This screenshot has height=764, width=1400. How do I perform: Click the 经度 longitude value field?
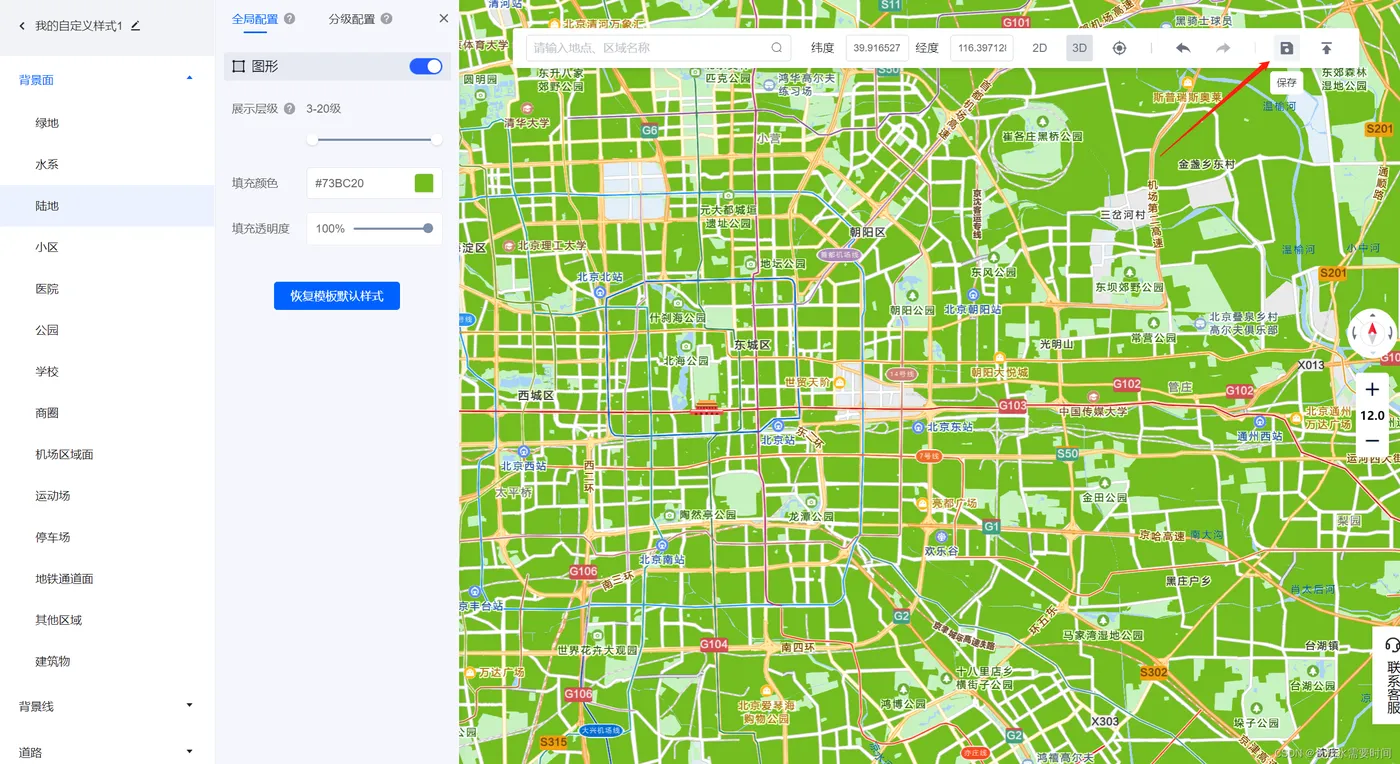point(982,48)
